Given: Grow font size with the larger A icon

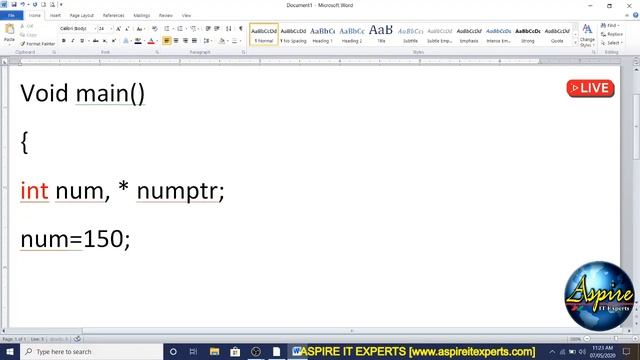Looking at the screenshot, I should tap(118, 29).
